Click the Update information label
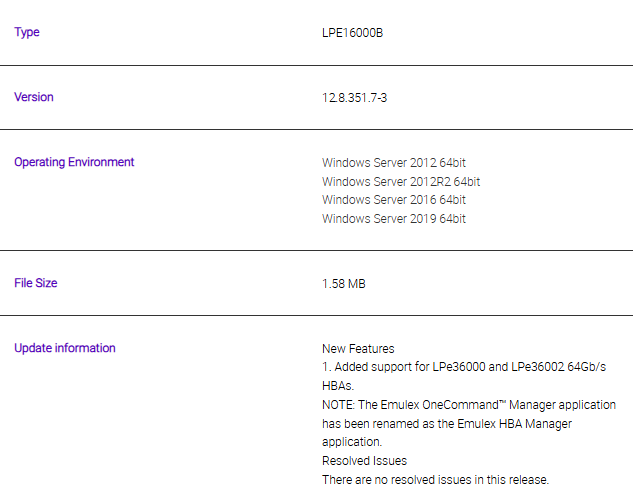 tap(65, 348)
